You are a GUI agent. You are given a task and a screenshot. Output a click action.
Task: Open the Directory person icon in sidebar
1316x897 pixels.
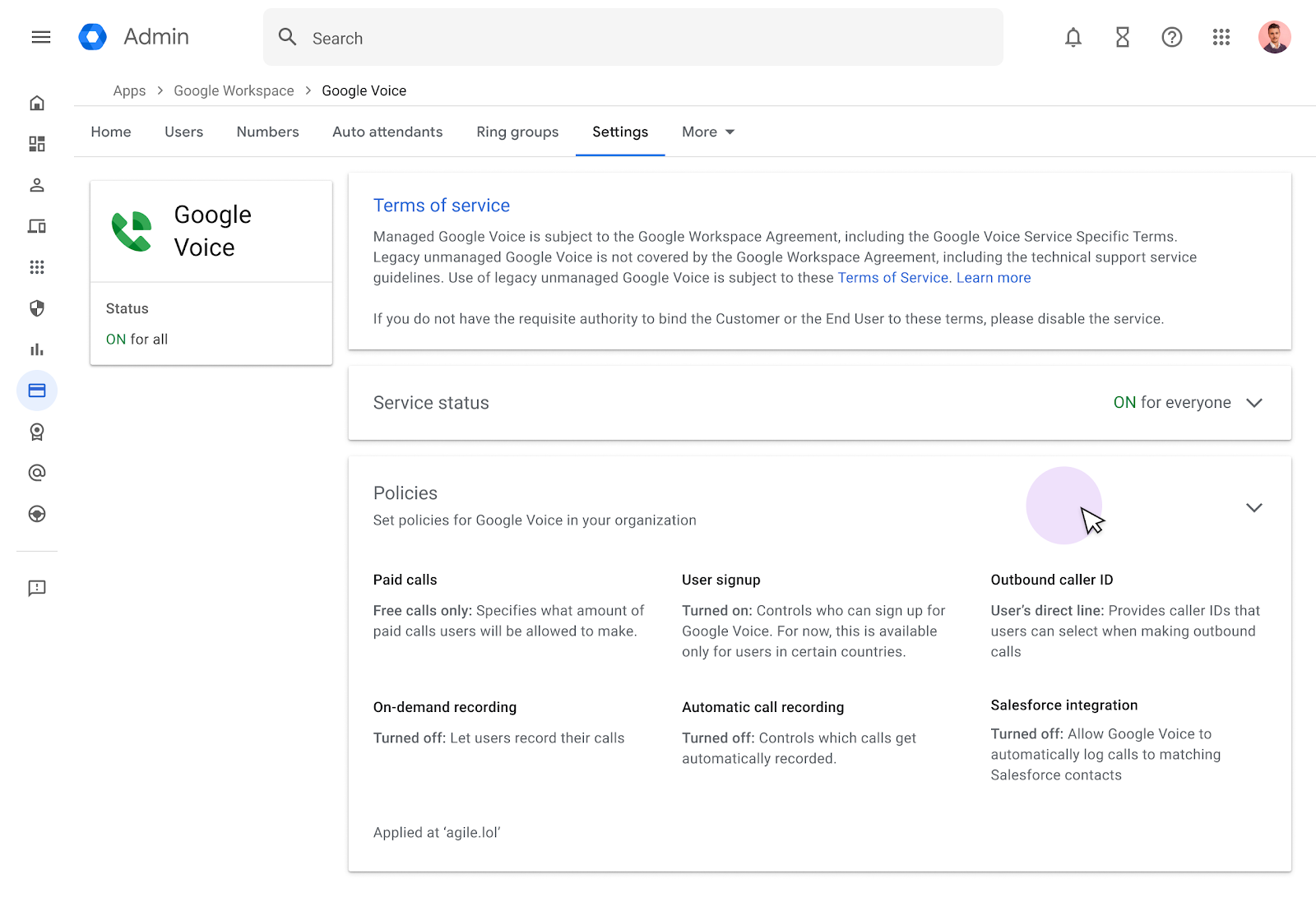click(37, 185)
